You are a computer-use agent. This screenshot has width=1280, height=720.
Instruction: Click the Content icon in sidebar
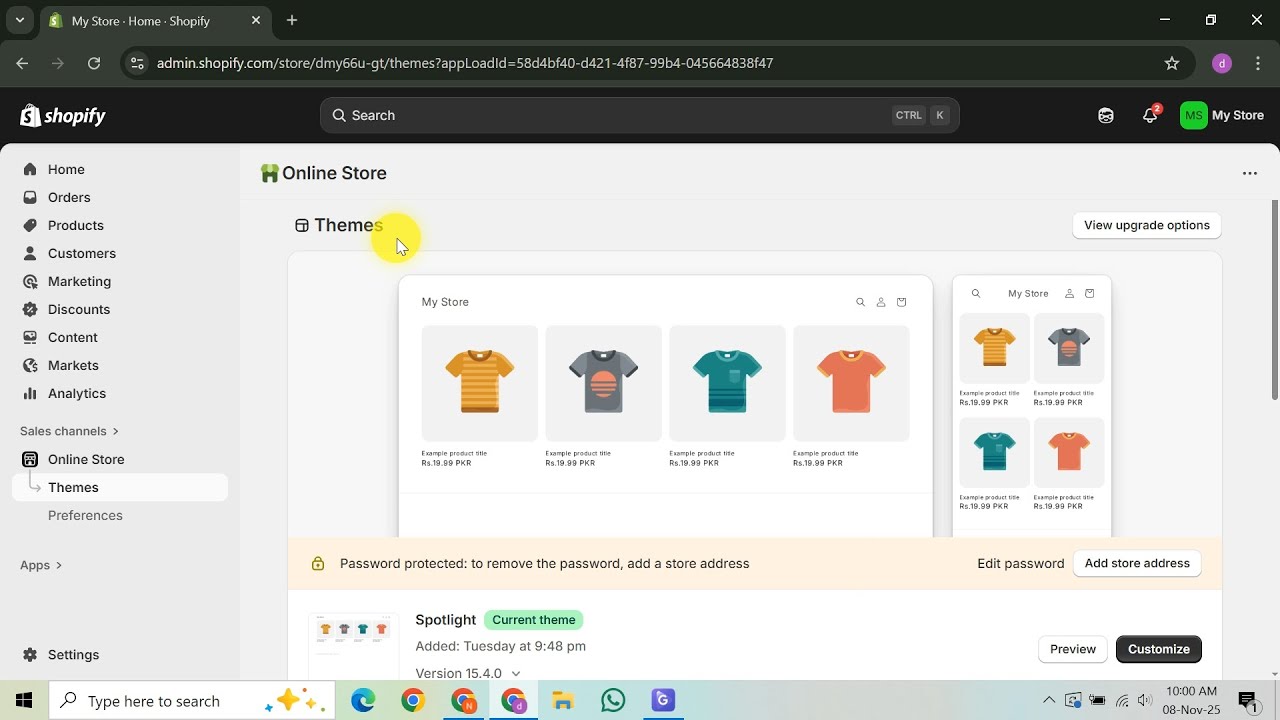coord(30,337)
